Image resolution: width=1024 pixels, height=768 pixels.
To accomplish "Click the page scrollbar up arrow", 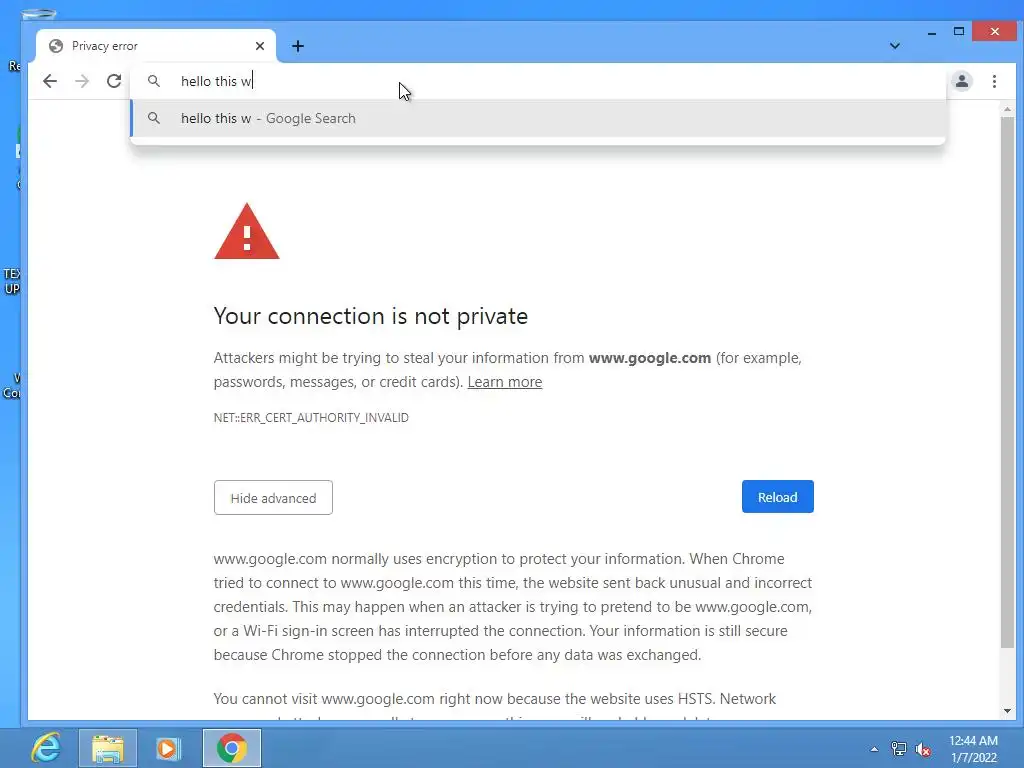I will click(x=1008, y=110).
